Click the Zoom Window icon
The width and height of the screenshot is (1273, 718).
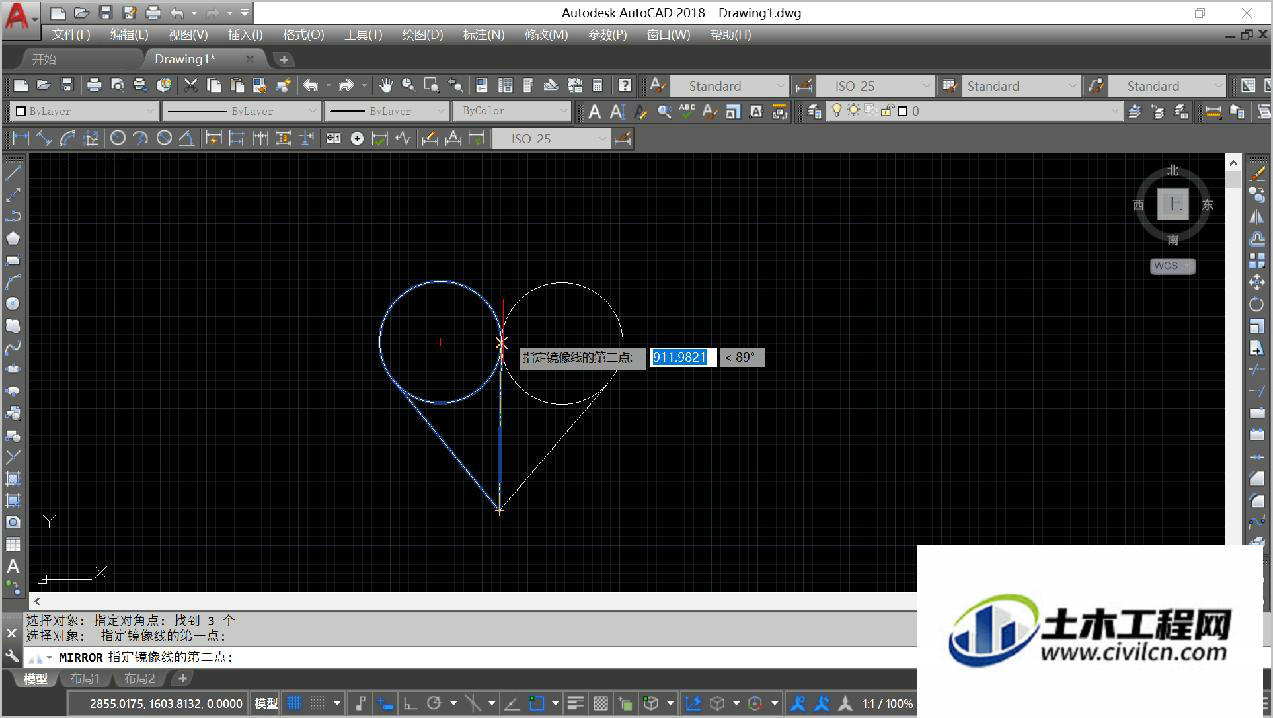[432, 86]
